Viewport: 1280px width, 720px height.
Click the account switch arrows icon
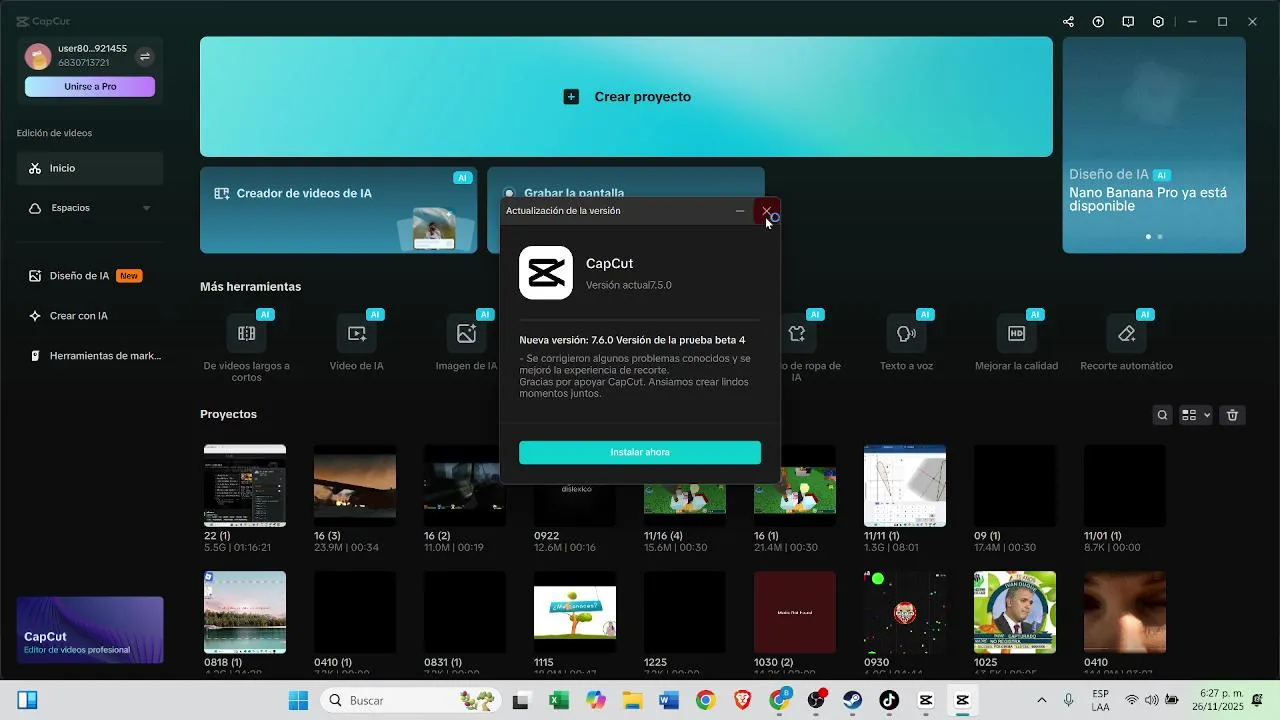[x=145, y=56]
